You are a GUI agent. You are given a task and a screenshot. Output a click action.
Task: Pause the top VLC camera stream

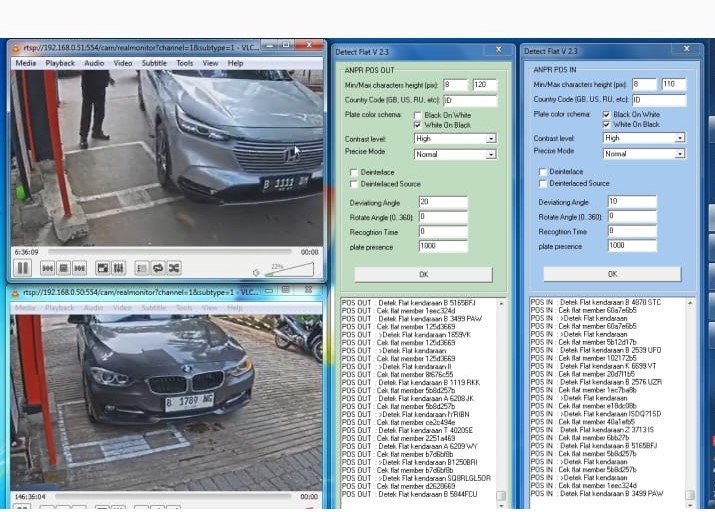pos(22,268)
